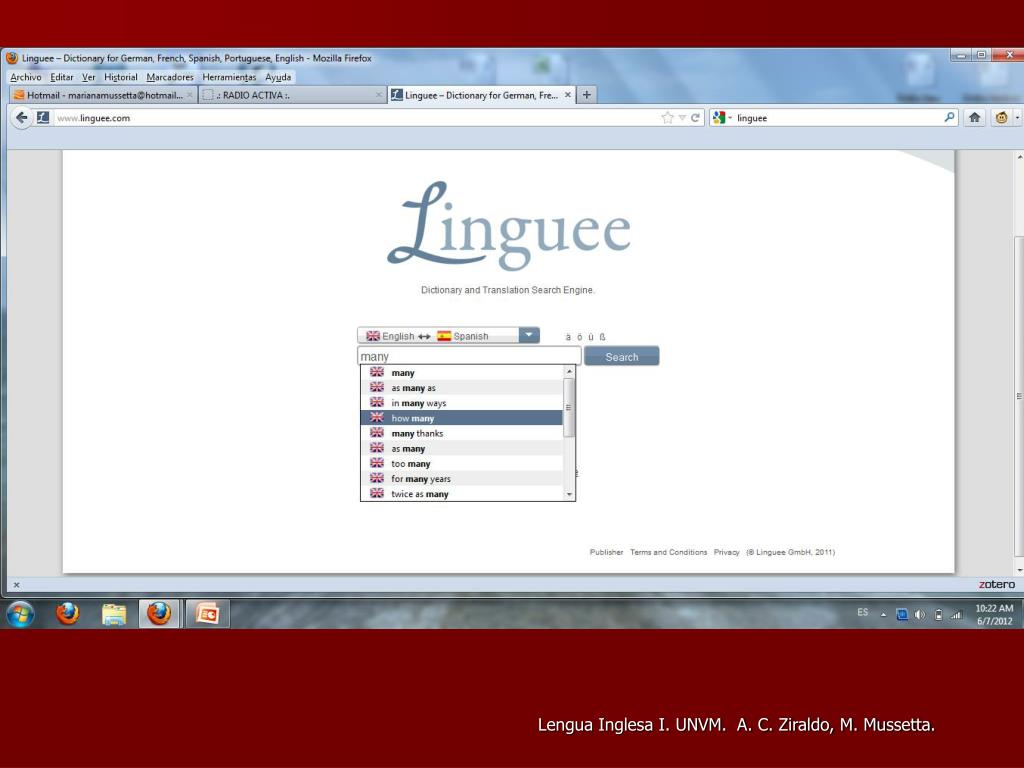Click the suggestion list scroll-up arrow
The height and width of the screenshot is (768, 1024).
tap(569, 371)
